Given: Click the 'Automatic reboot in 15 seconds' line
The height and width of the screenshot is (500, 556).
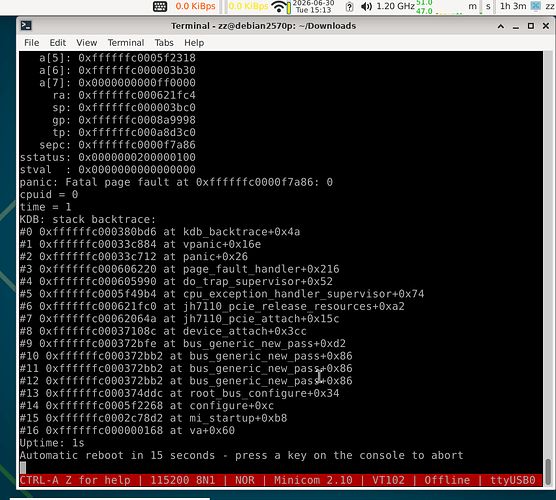Looking at the screenshot, I should click(x=241, y=455).
